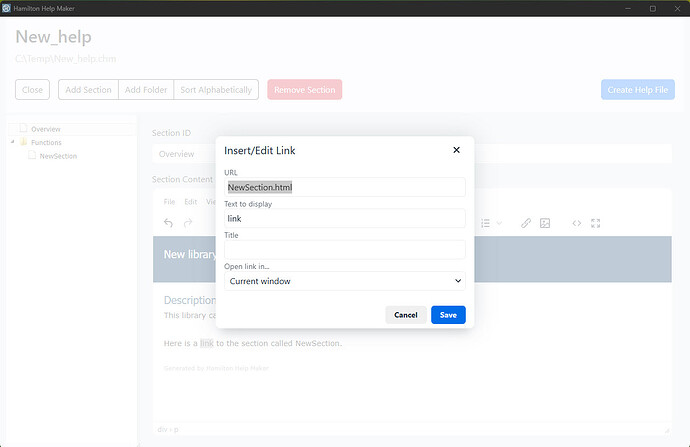The image size is (690, 447).
Task: Open the Edit menu in editor
Action: pos(191,202)
